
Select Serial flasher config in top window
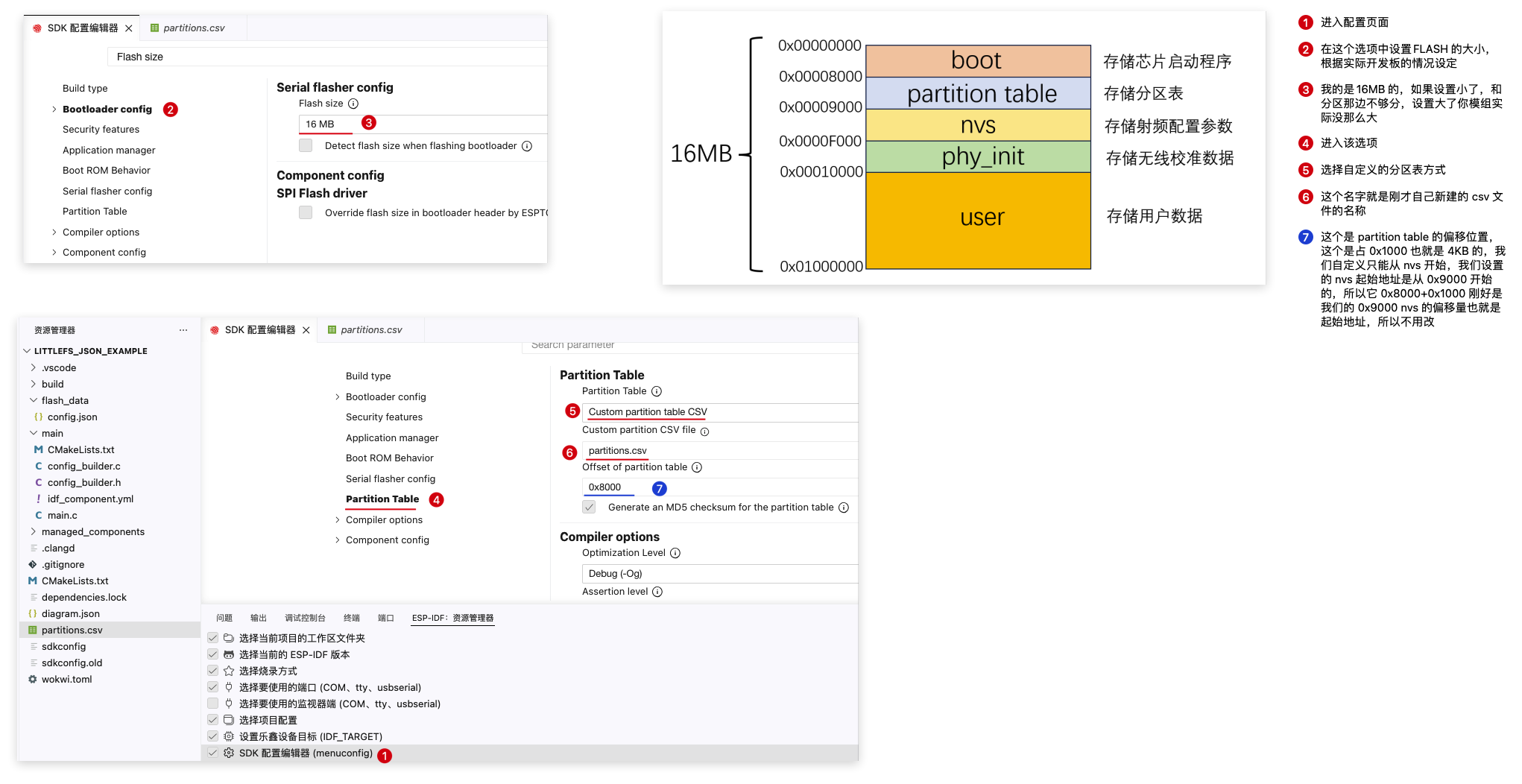tap(107, 192)
